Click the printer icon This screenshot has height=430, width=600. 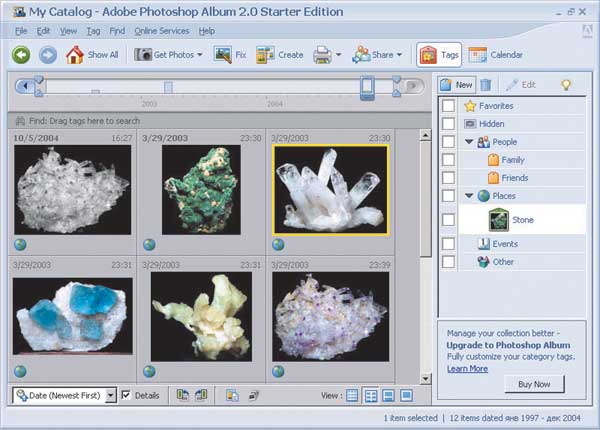pos(323,55)
